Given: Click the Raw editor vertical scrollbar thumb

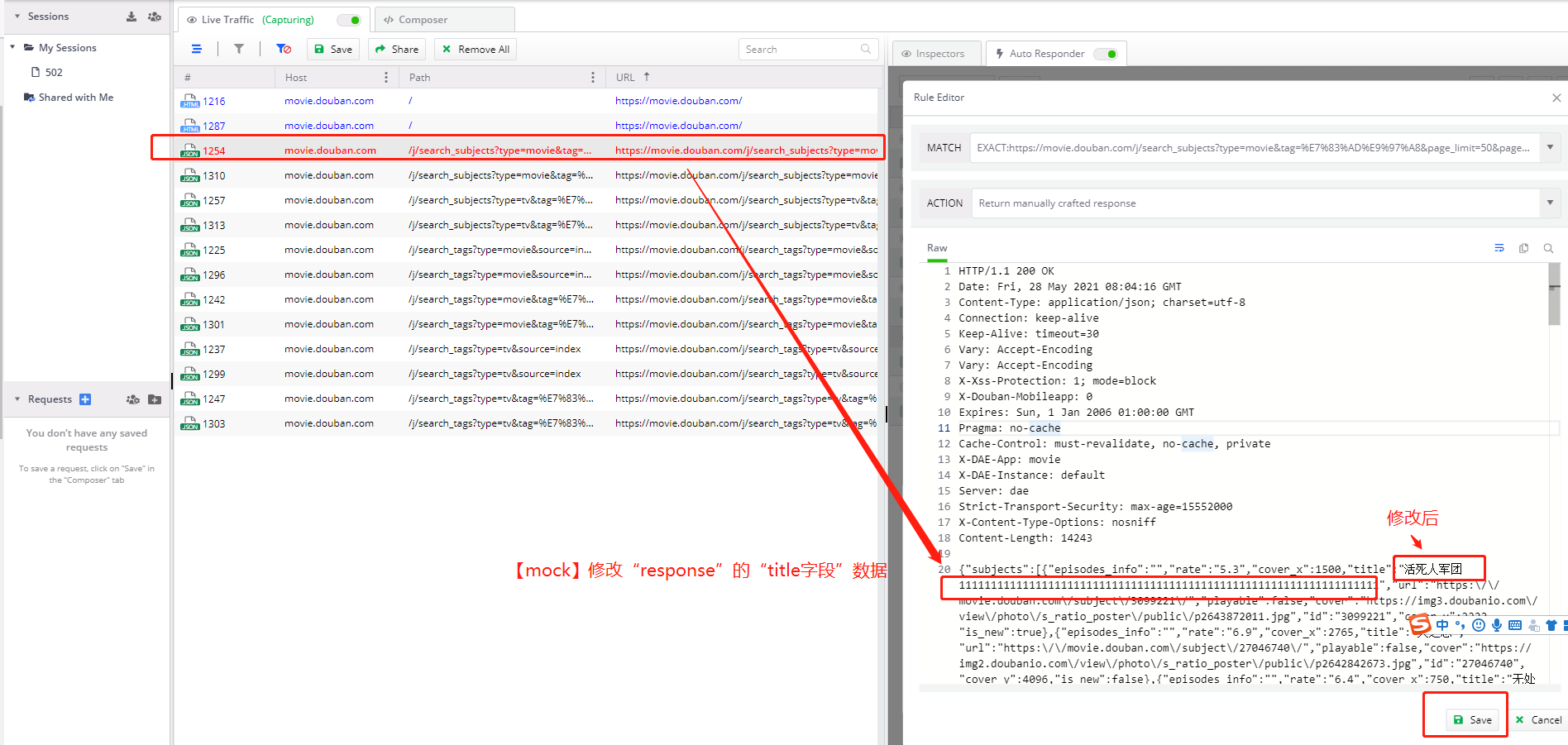Looking at the screenshot, I should [1555, 294].
